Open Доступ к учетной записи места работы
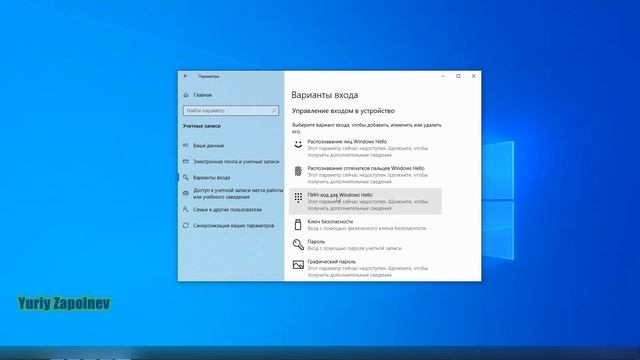This screenshot has height=360, width=640. click(238, 193)
